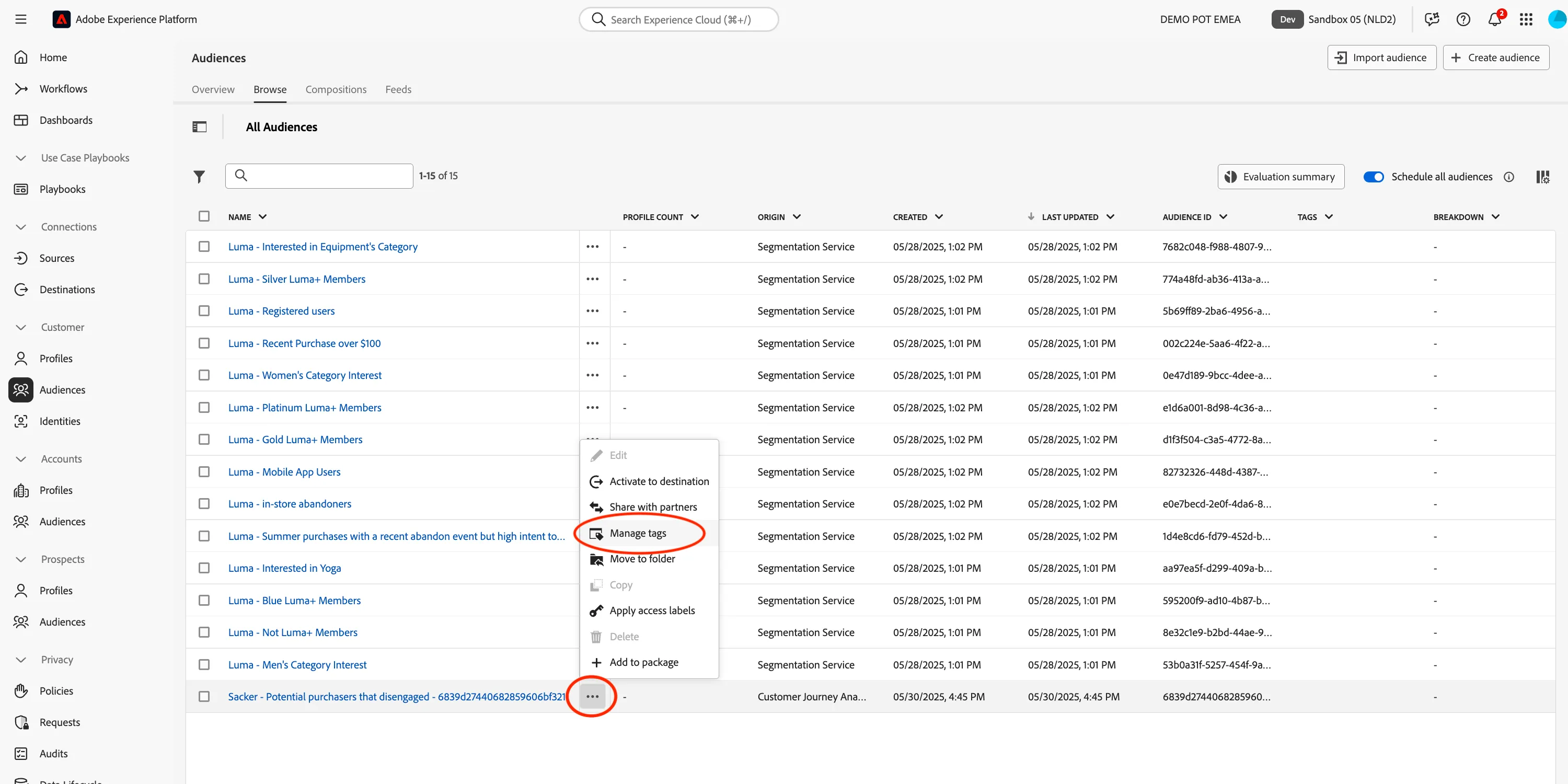
Task: Open Identities in the sidebar
Action: click(60, 421)
